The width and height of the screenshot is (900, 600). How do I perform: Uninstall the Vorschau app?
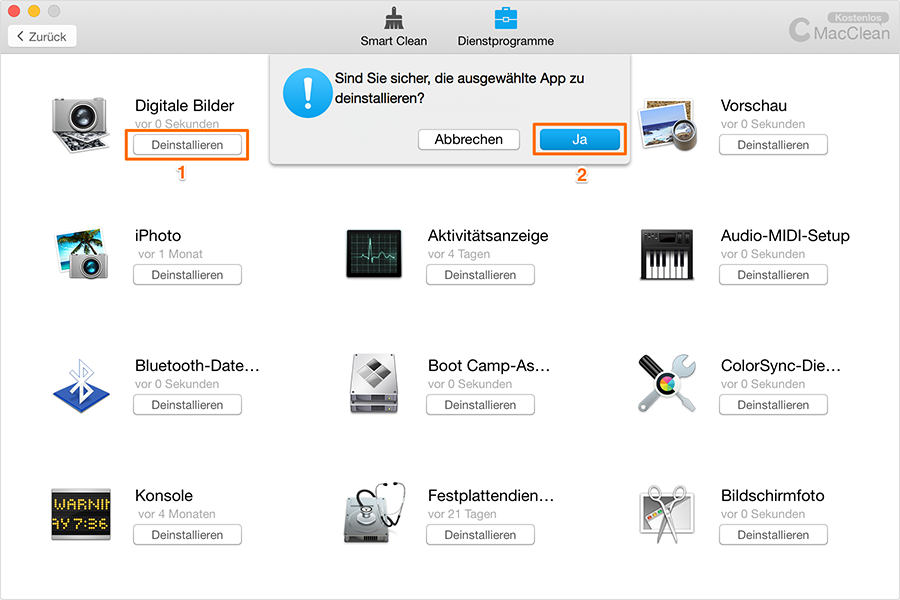[x=773, y=145]
